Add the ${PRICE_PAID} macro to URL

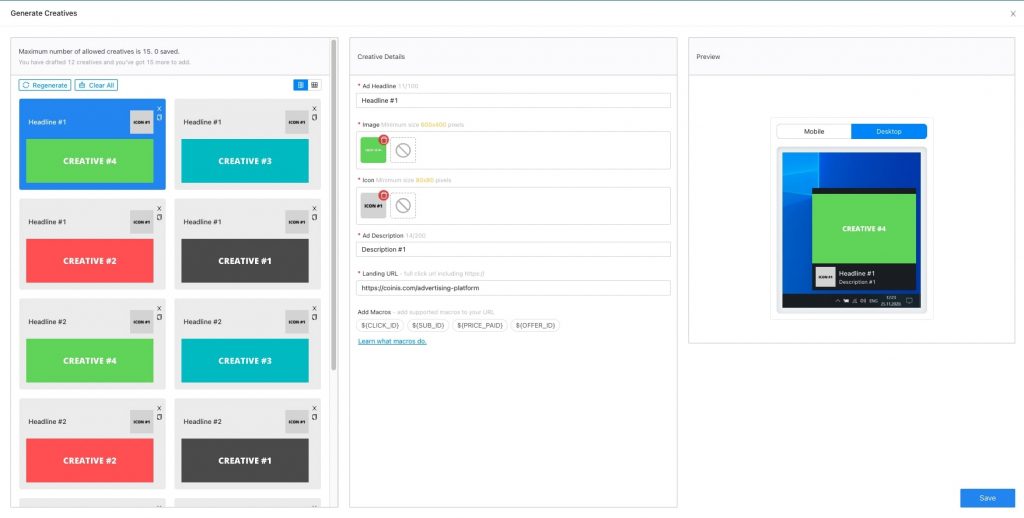[x=481, y=325]
